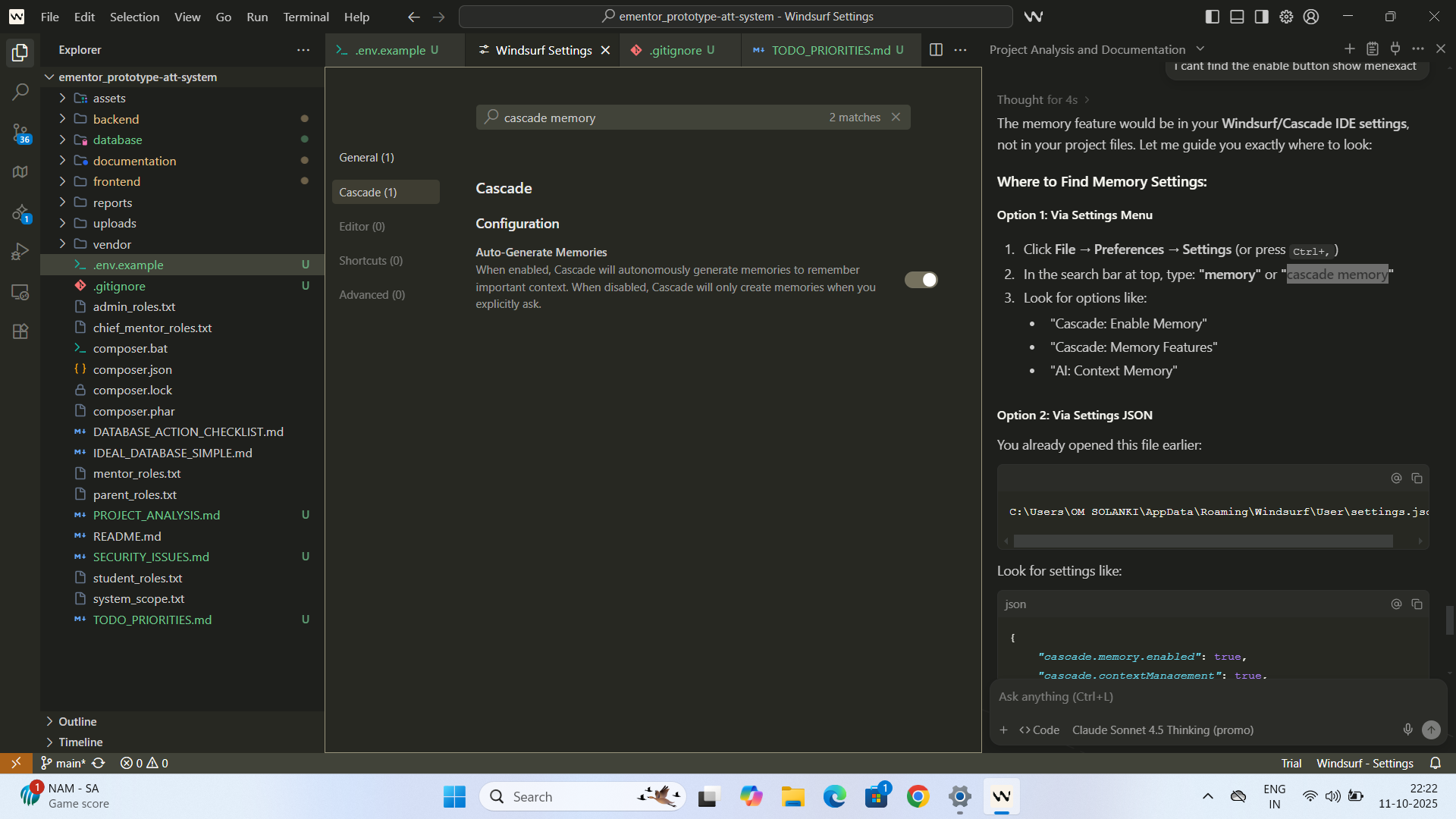Open Cascade panel more options
Image resolution: width=1456 pixels, height=819 pixels.
tap(1418, 49)
